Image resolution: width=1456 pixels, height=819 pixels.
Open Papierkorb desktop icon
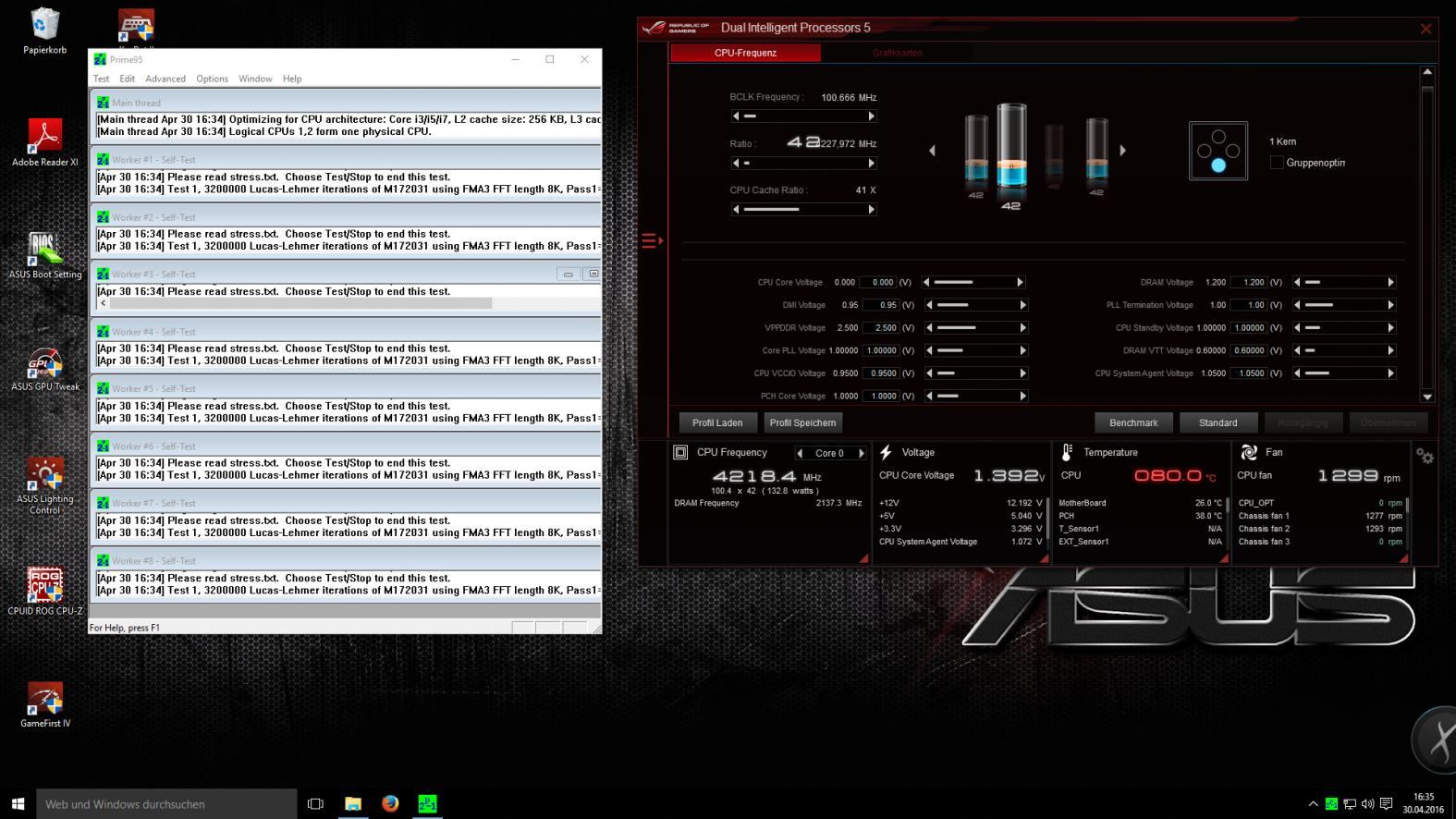coord(44,31)
